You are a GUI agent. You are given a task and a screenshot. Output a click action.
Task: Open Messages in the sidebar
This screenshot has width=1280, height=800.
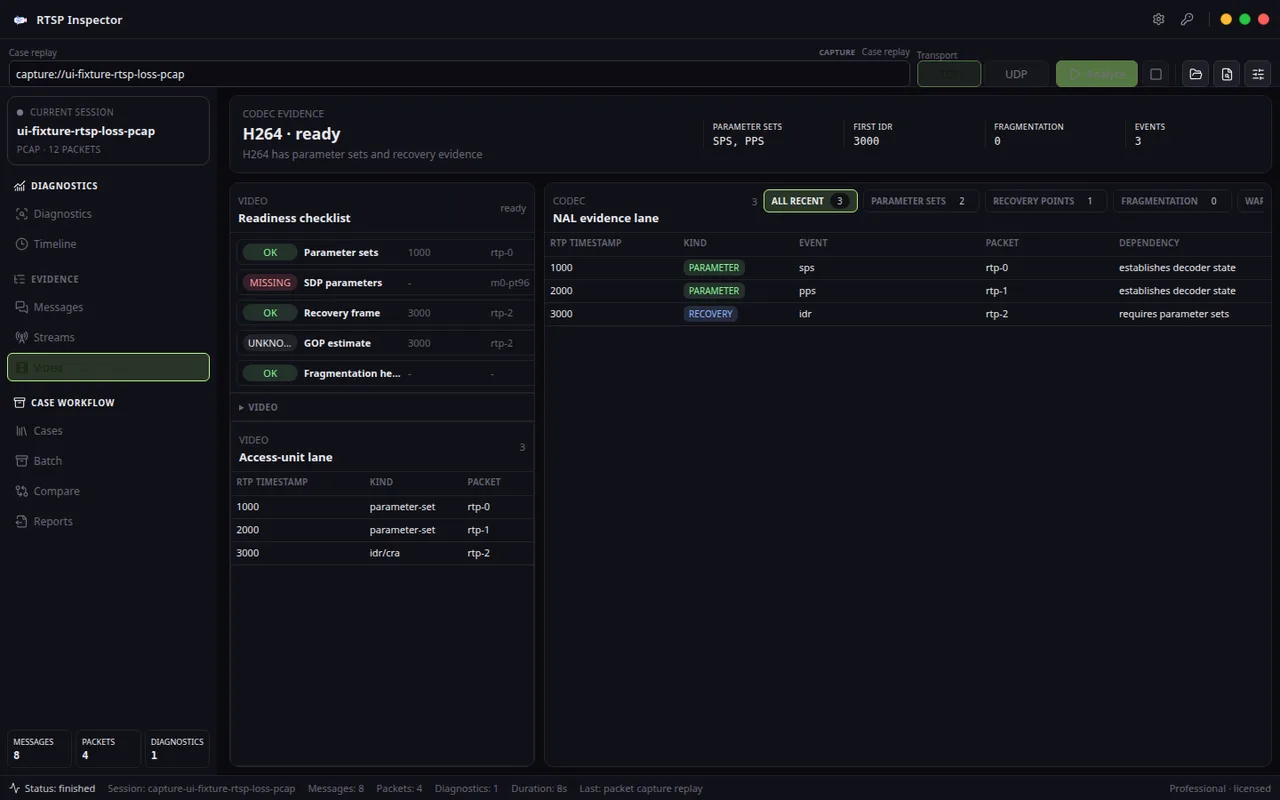58,307
